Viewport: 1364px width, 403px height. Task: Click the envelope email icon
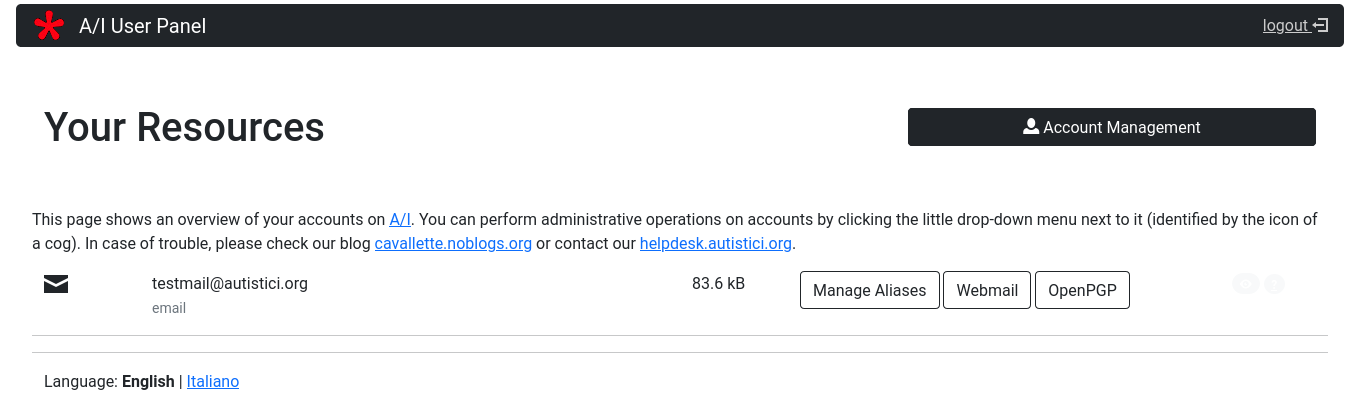click(56, 285)
